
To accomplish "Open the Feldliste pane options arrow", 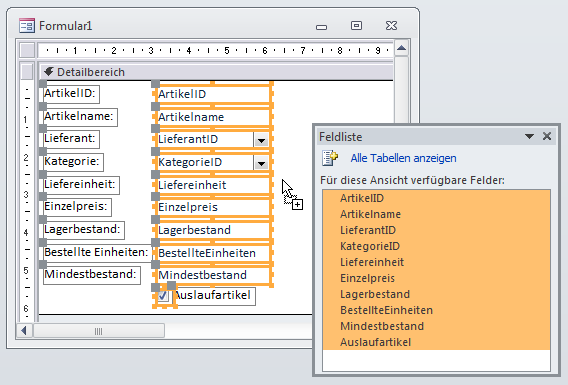I will [529, 137].
